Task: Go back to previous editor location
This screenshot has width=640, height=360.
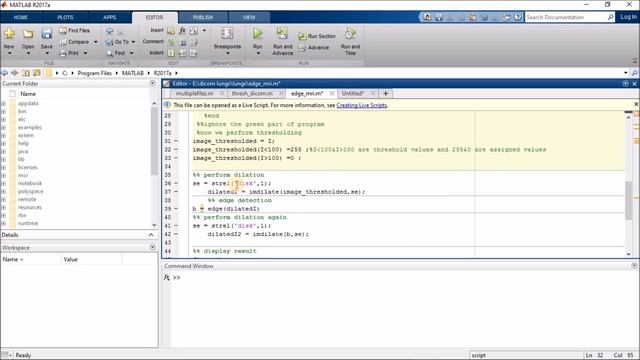Action: point(109,31)
